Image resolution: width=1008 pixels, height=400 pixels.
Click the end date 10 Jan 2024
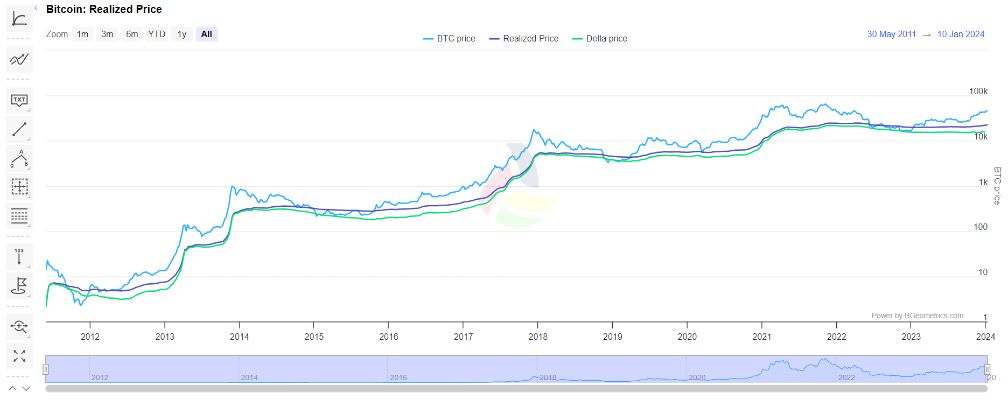pyautogui.click(x=960, y=34)
